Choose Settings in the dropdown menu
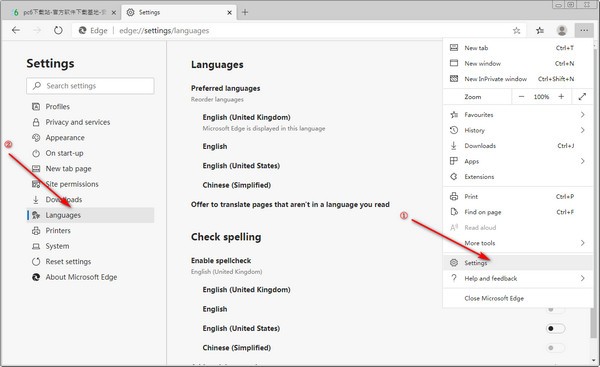The width and height of the screenshot is (600, 367). (518, 263)
